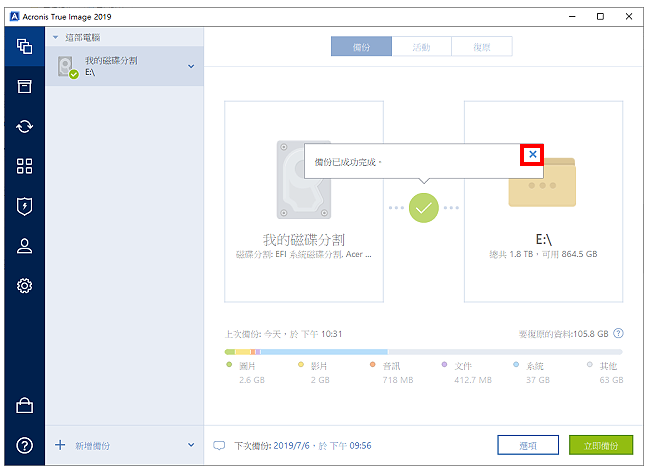Screen dimensions: 652x467
Task: Switch to the 活動 tab
Action: [x=422, y=47]
